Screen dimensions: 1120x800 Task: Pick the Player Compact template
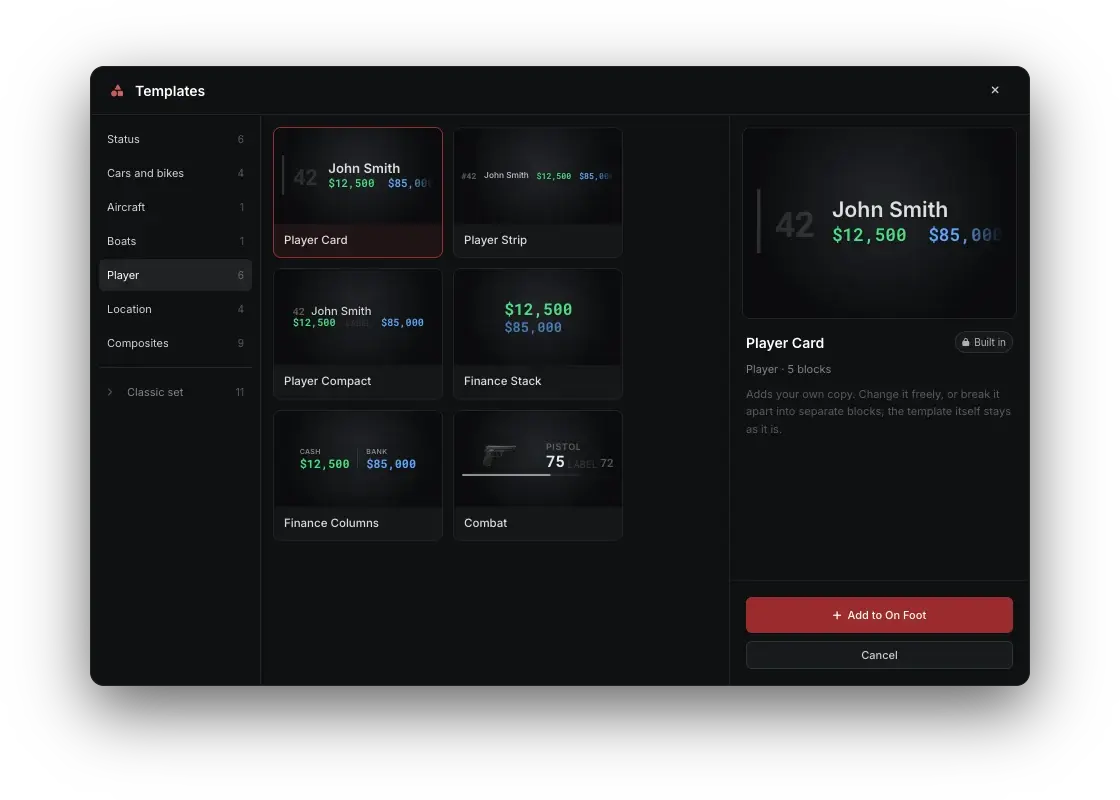click(x=358, y=334)
